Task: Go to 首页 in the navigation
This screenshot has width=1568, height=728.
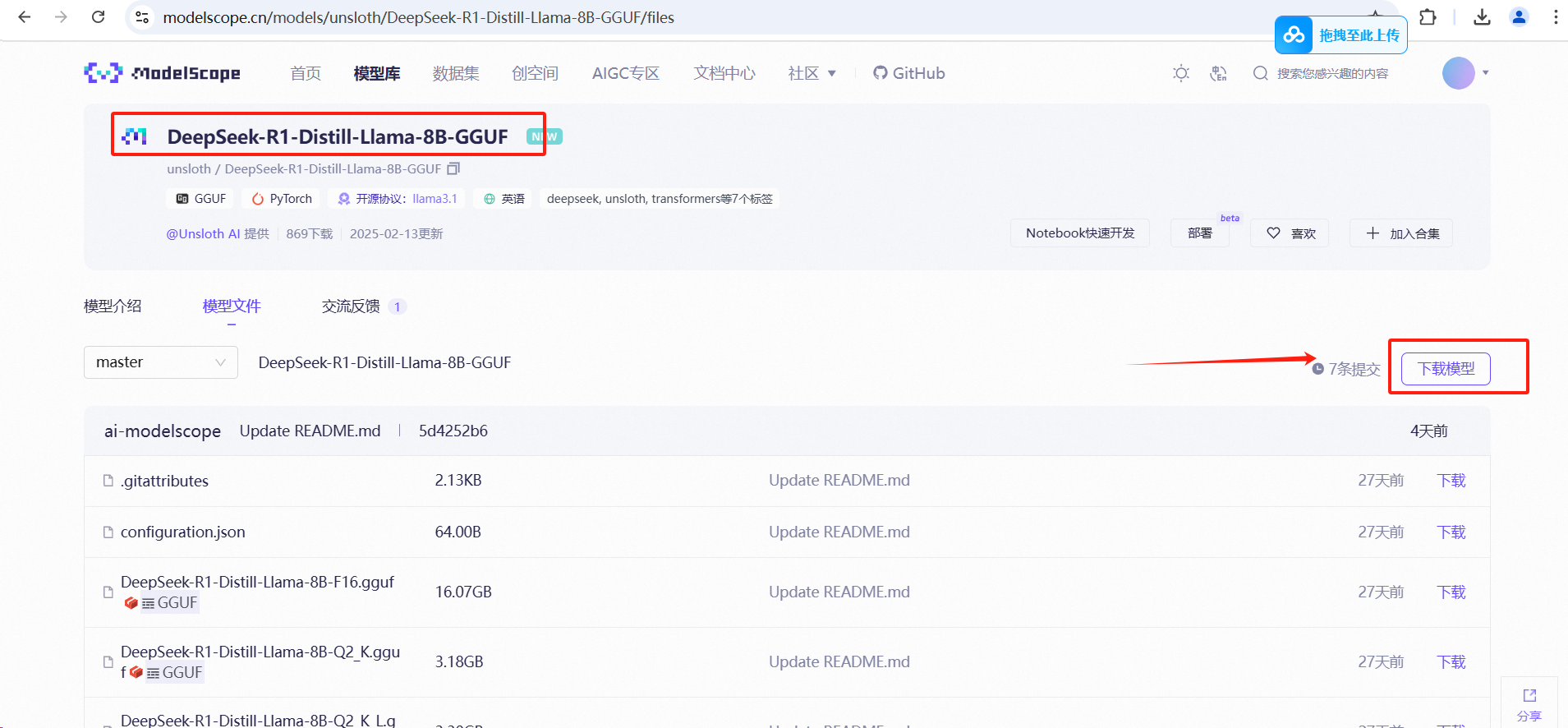Action: (x=306, y=73)
